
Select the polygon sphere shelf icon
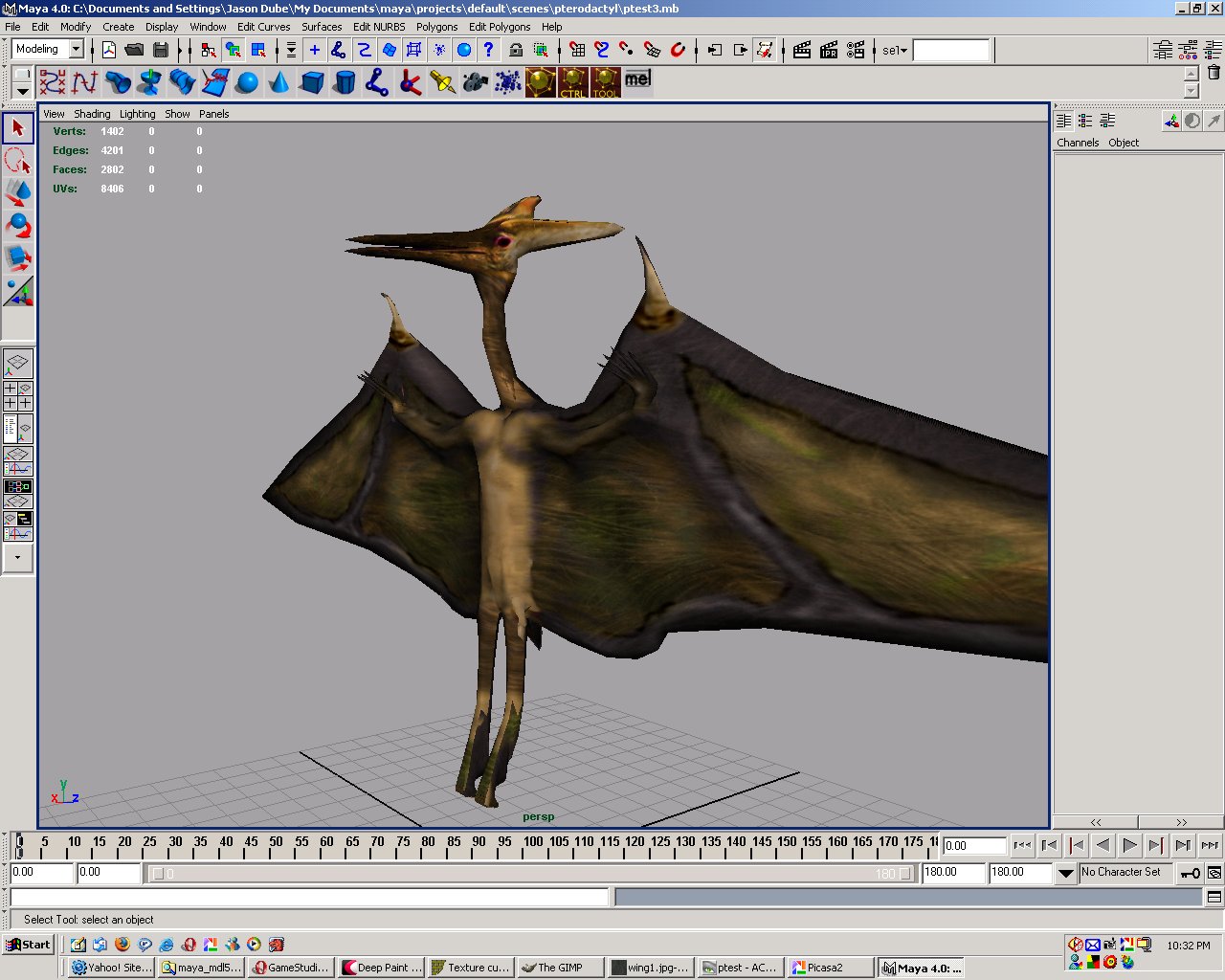tap(247, 83)
